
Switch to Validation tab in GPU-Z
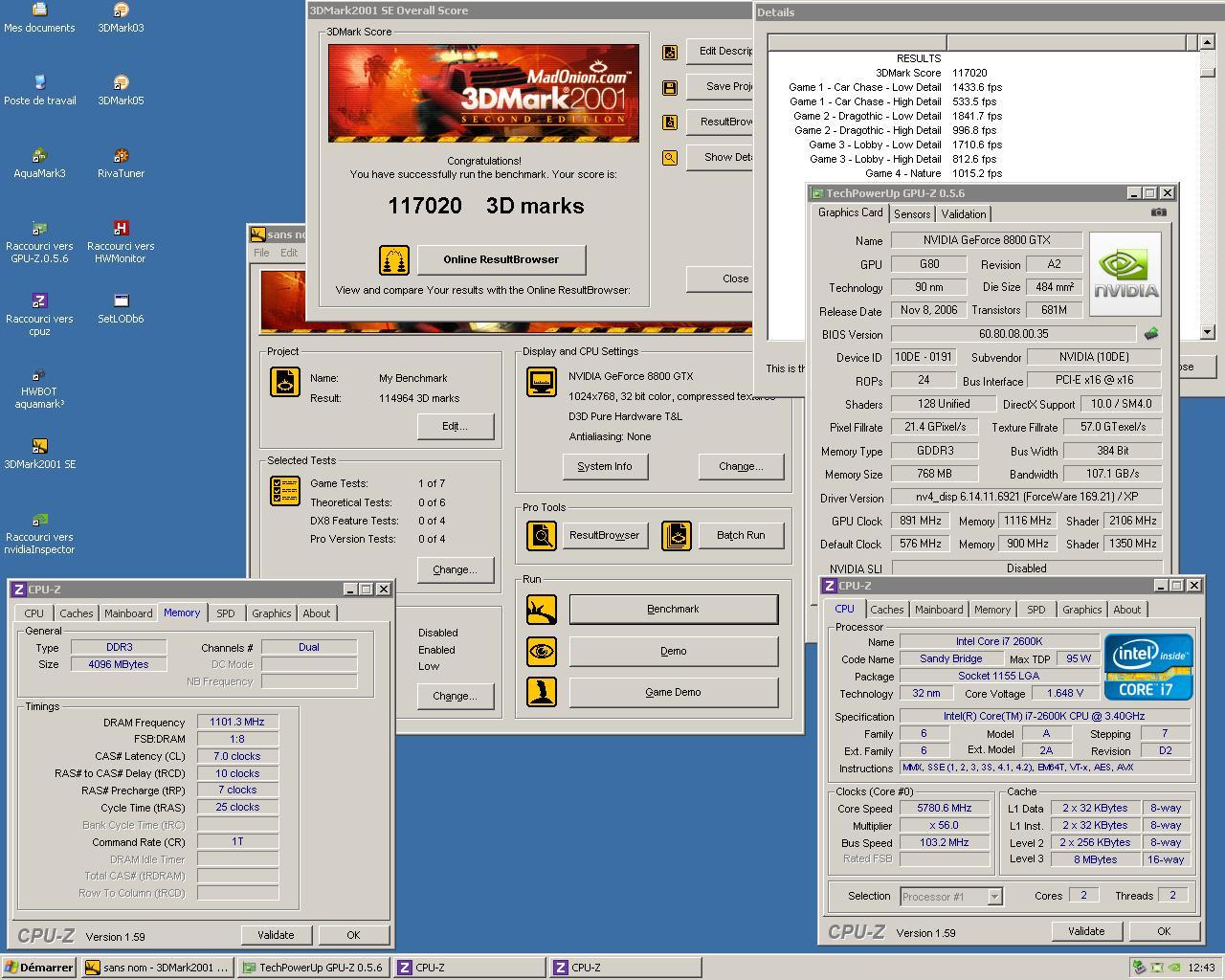[964, 214]
